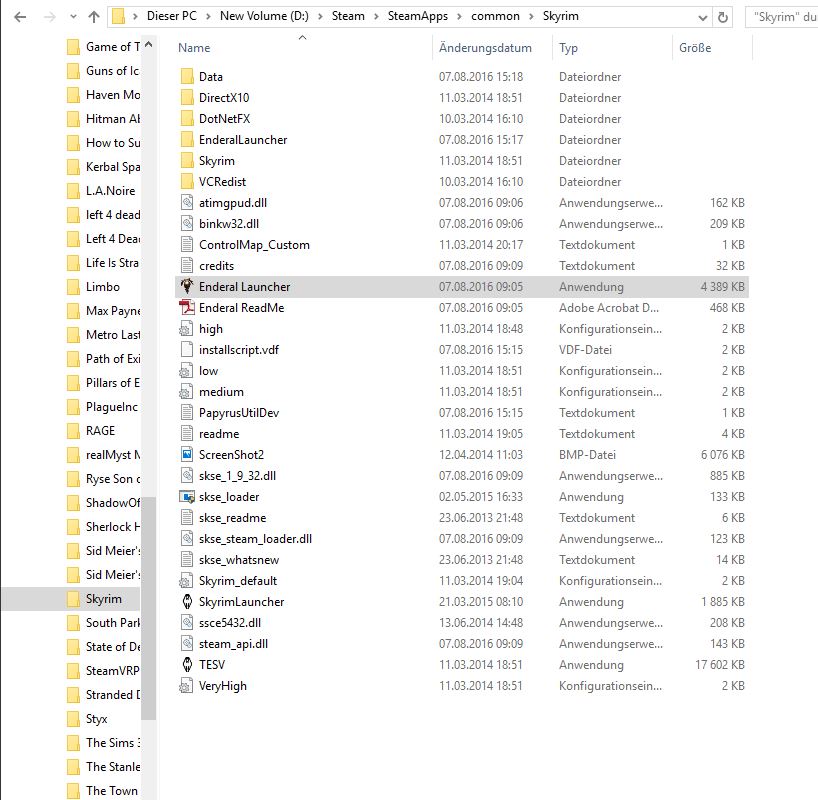The image size is (818, 800).
Task: Navigate to 'common' in the breadcrumb path
Action: (495, 16)
